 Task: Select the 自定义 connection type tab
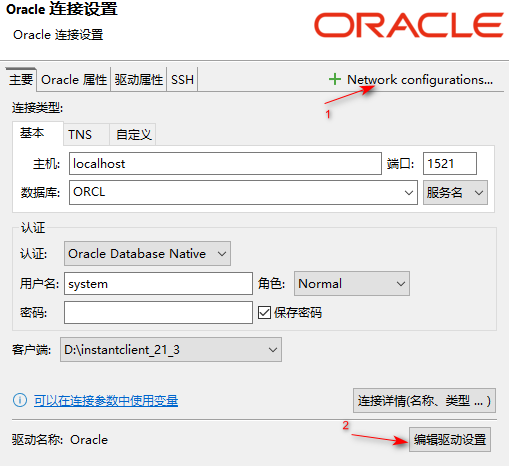click(x=133, y=135)
